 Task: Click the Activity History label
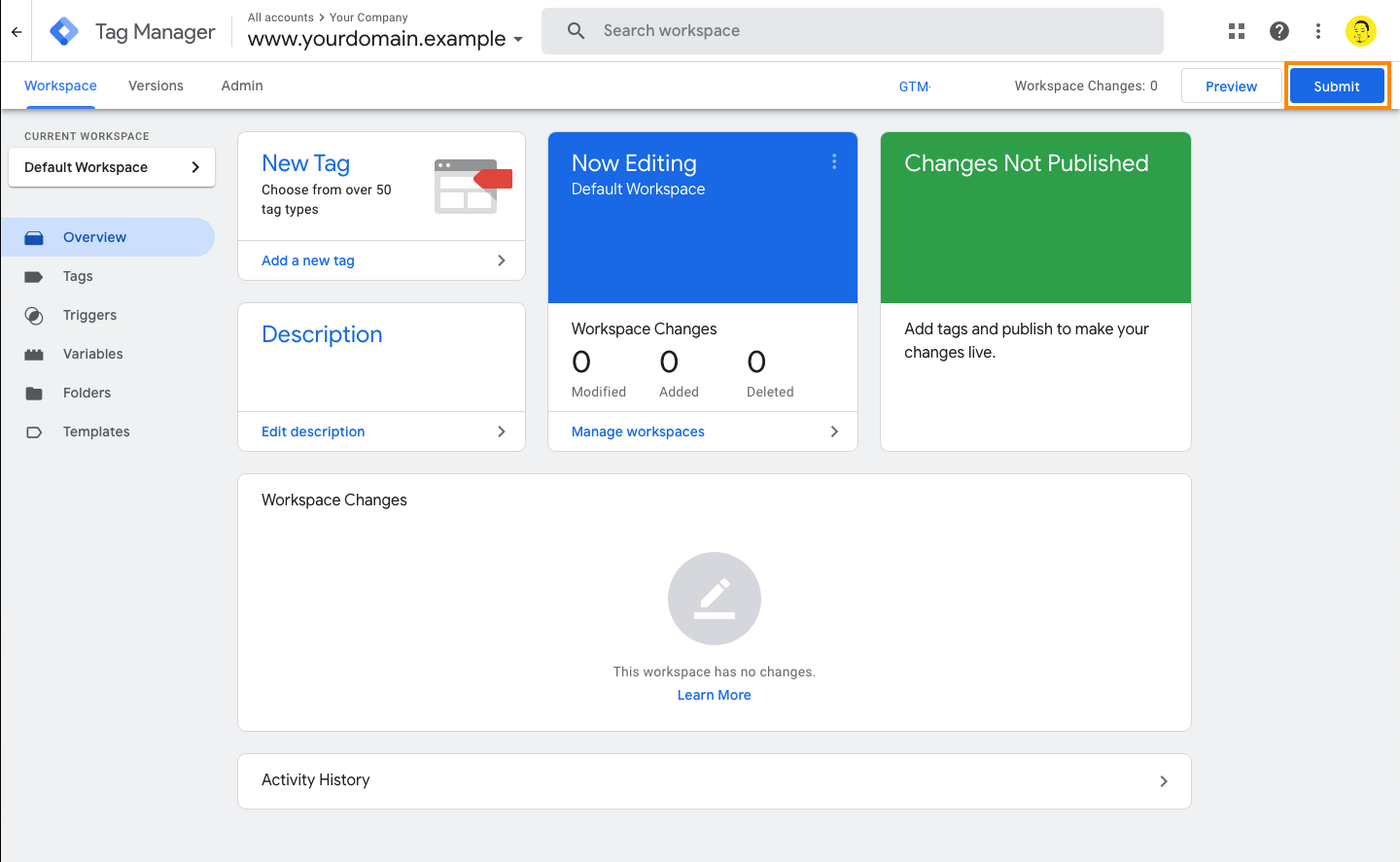tap(316, 779)
